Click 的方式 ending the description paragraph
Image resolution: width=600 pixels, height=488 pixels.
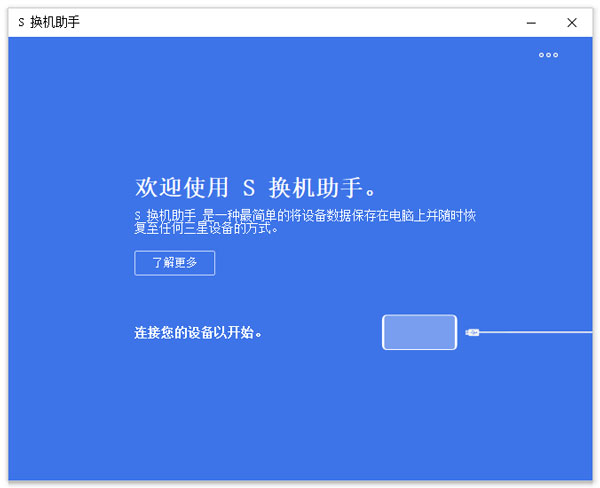(261, 228)
